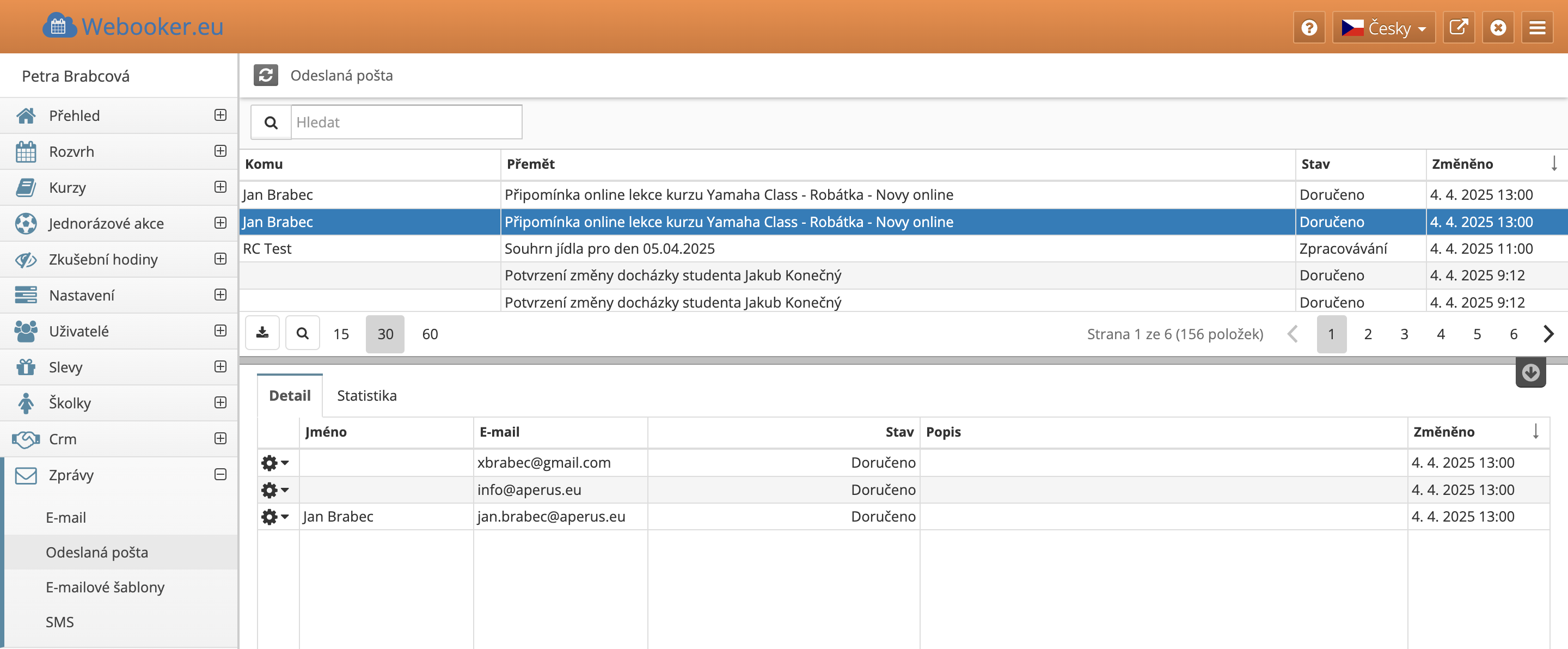The image size is (1568, 649).
Task: Collapse the Zprávy sidebar section
Action: click(220, 474)
